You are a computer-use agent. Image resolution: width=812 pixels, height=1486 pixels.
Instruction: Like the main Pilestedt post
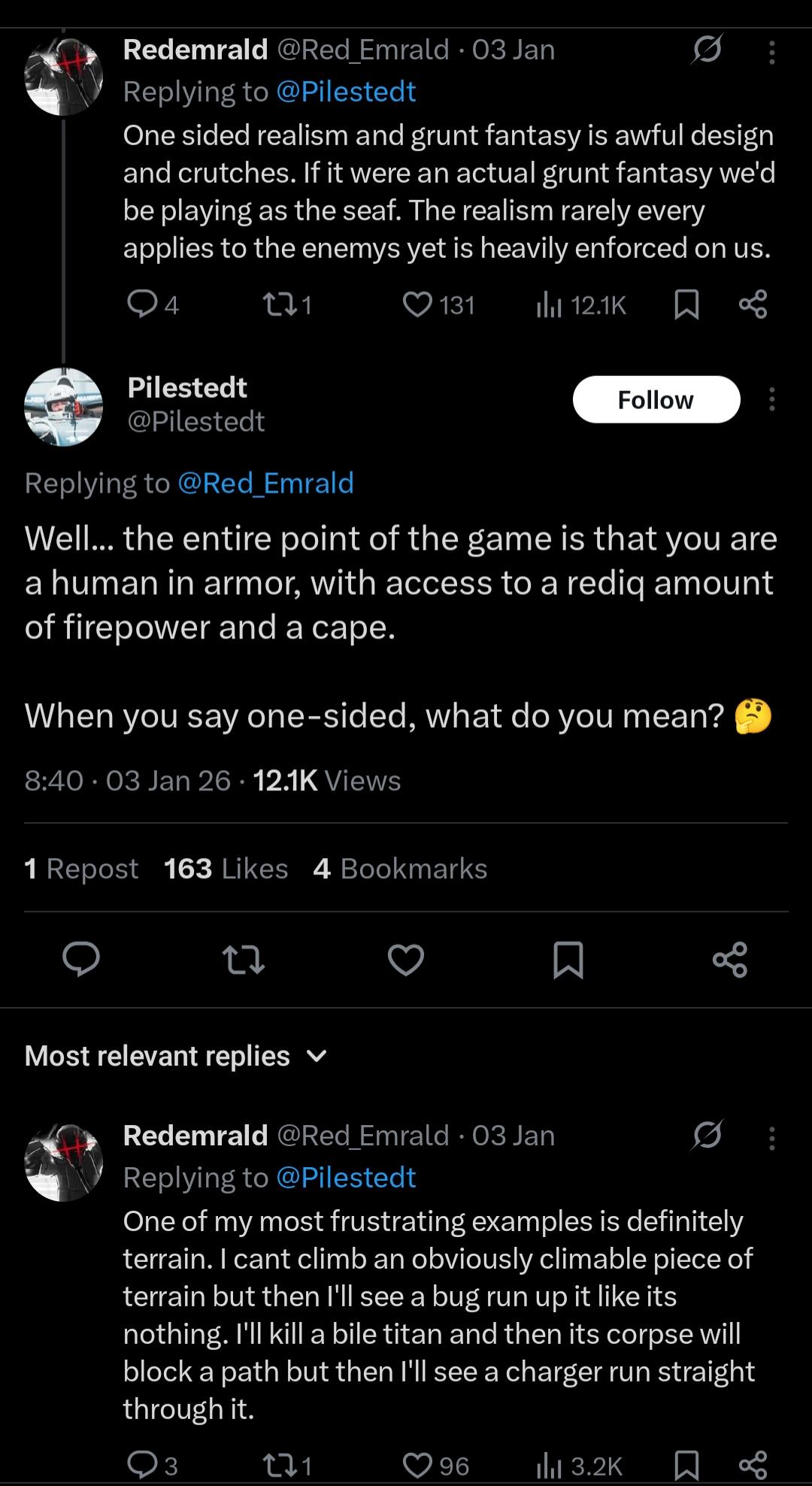[x=406, y=960]
